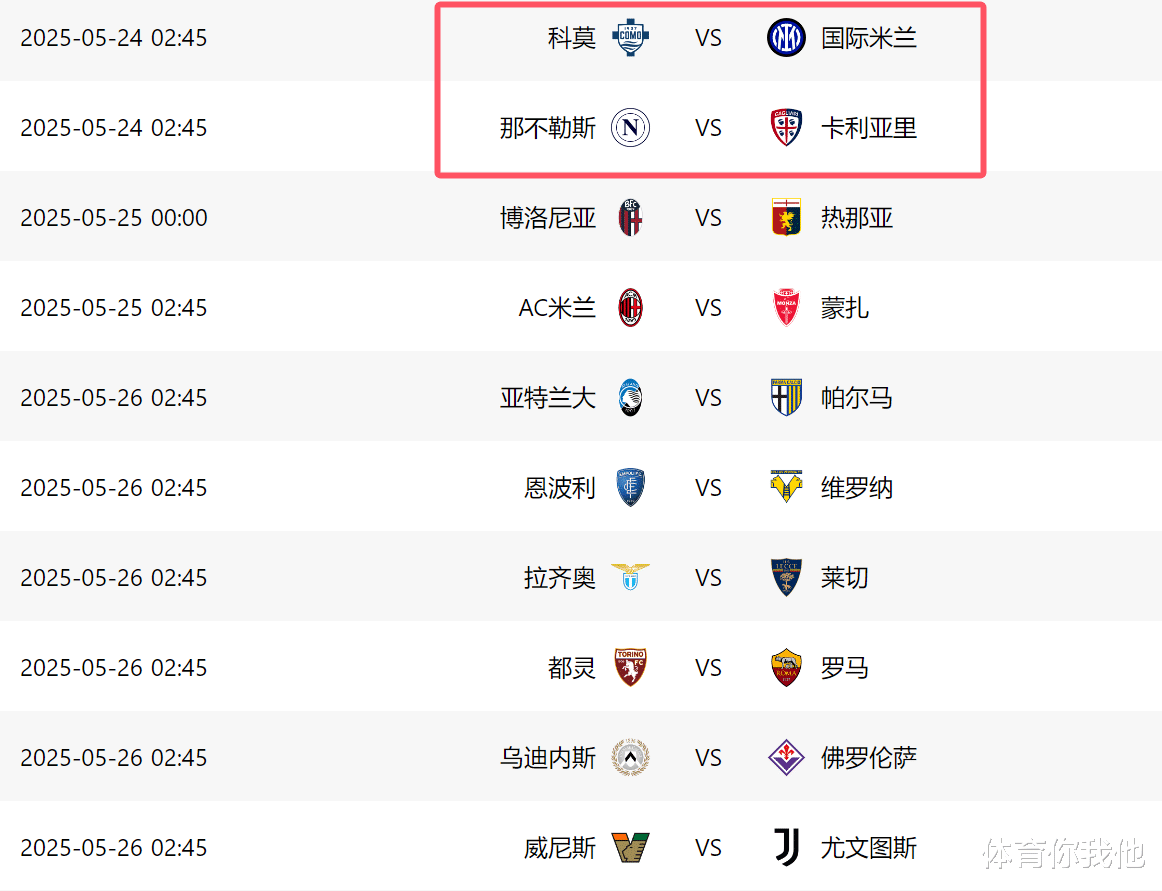Click the Juventus logo
Viewport: 1162px width, 891px height.
tap(786, 848)
